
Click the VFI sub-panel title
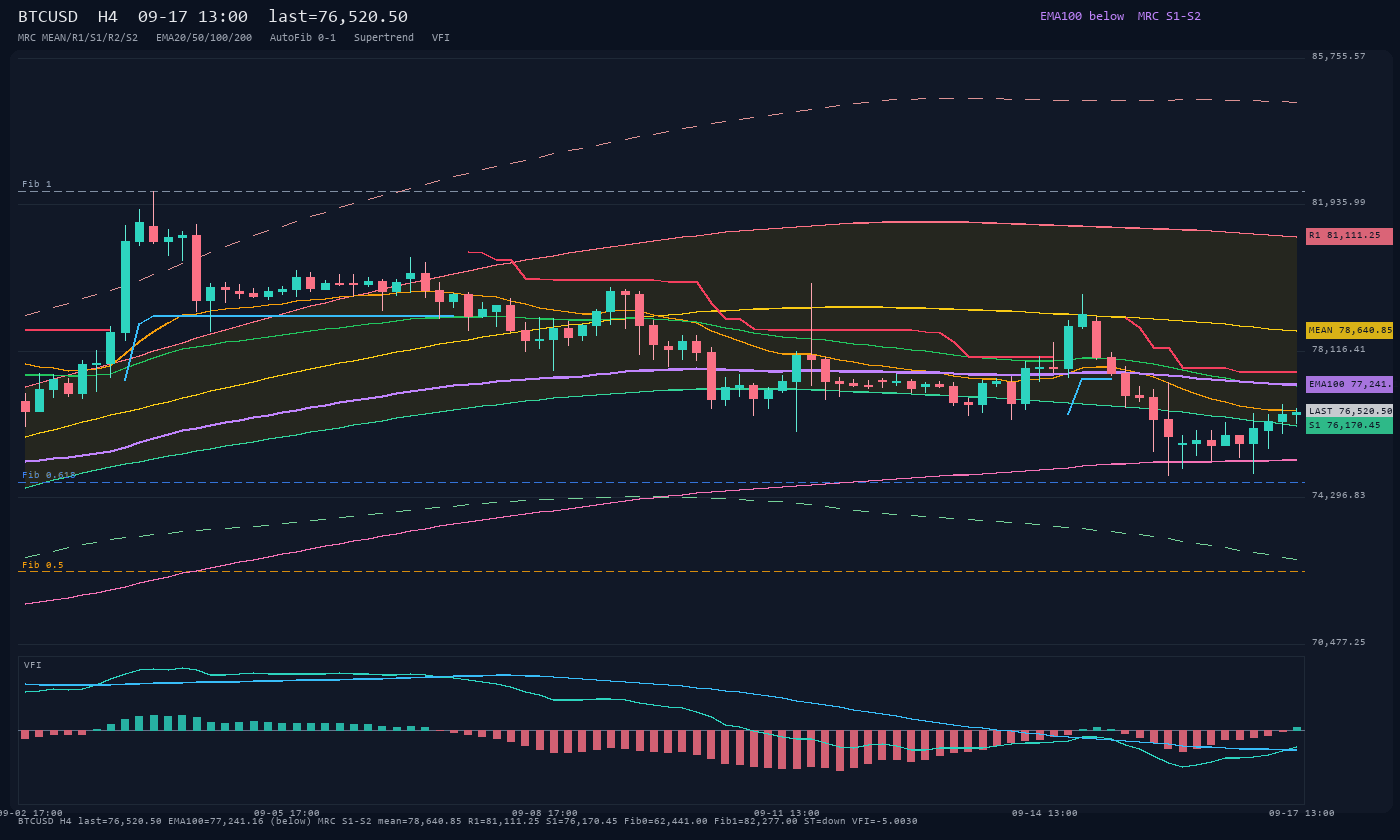click(x=33, y=665)
